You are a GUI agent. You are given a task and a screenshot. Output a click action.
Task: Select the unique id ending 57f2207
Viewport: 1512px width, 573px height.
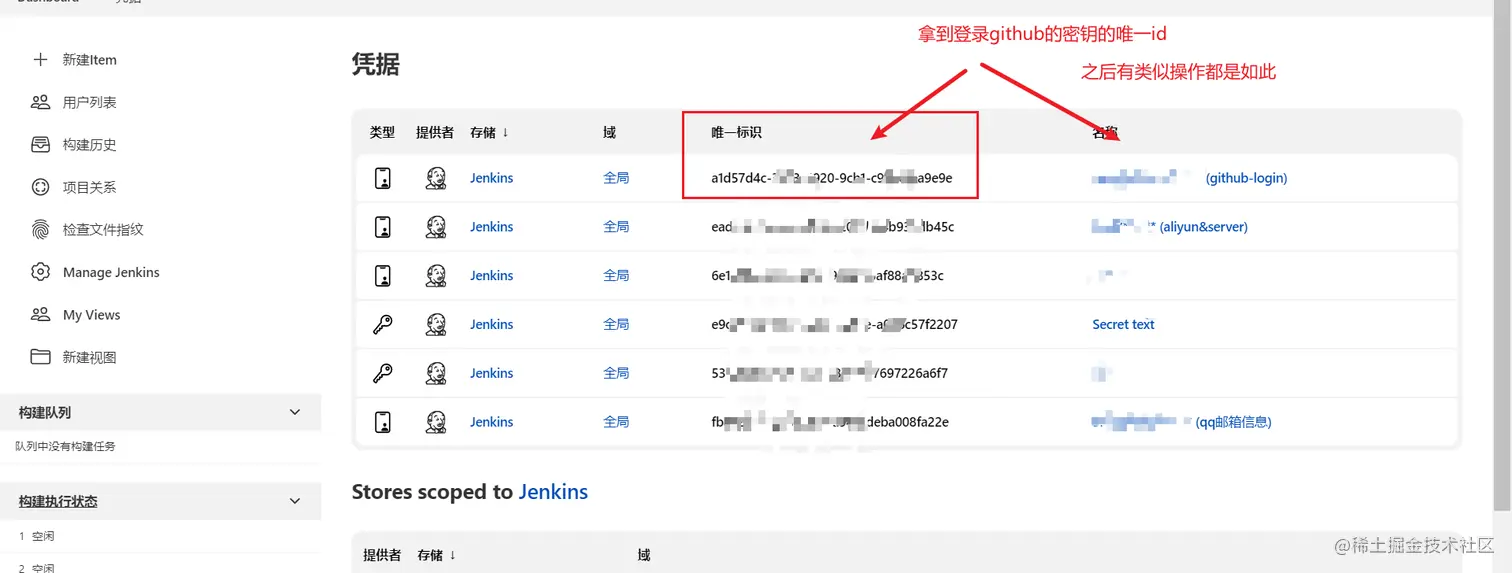(834, 324)
